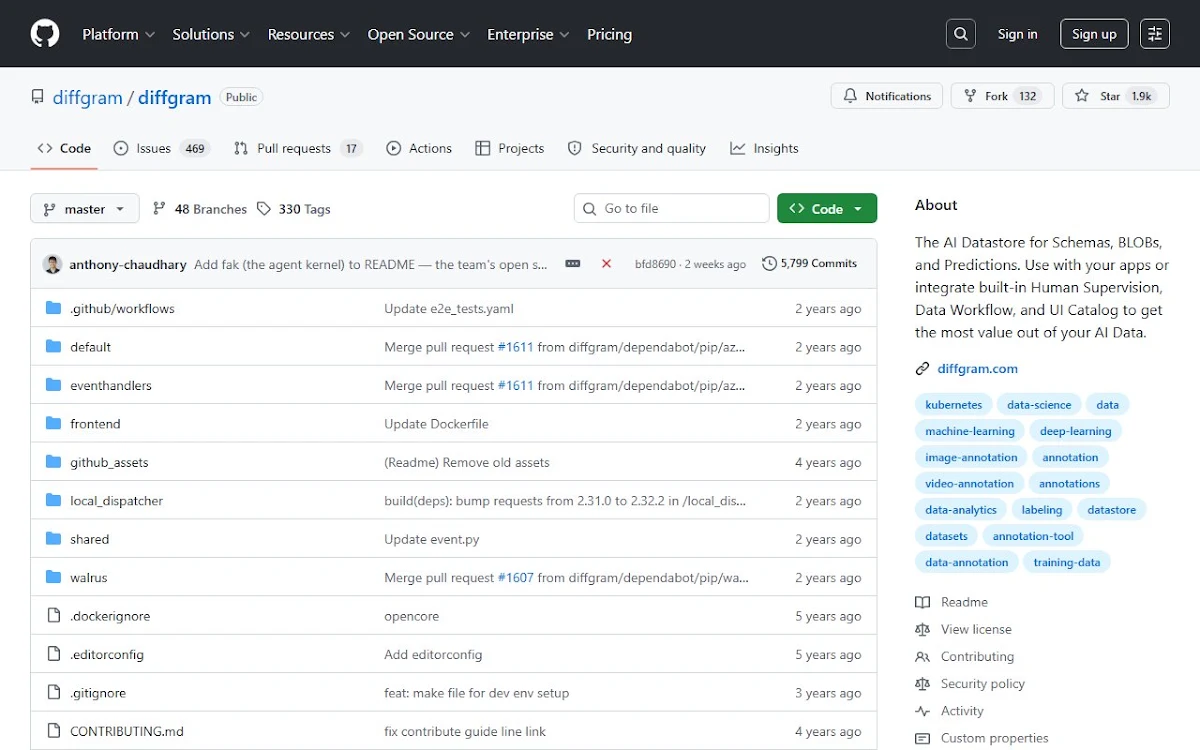
Task: Click the frontend folder icon
Action: click(54, 423)
